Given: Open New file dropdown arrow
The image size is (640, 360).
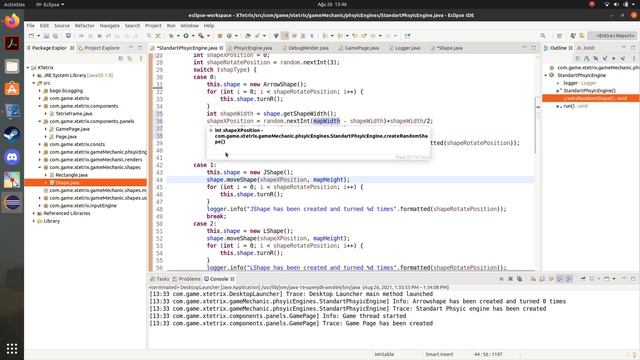Looking at the screenshot, I should point(38,36).
